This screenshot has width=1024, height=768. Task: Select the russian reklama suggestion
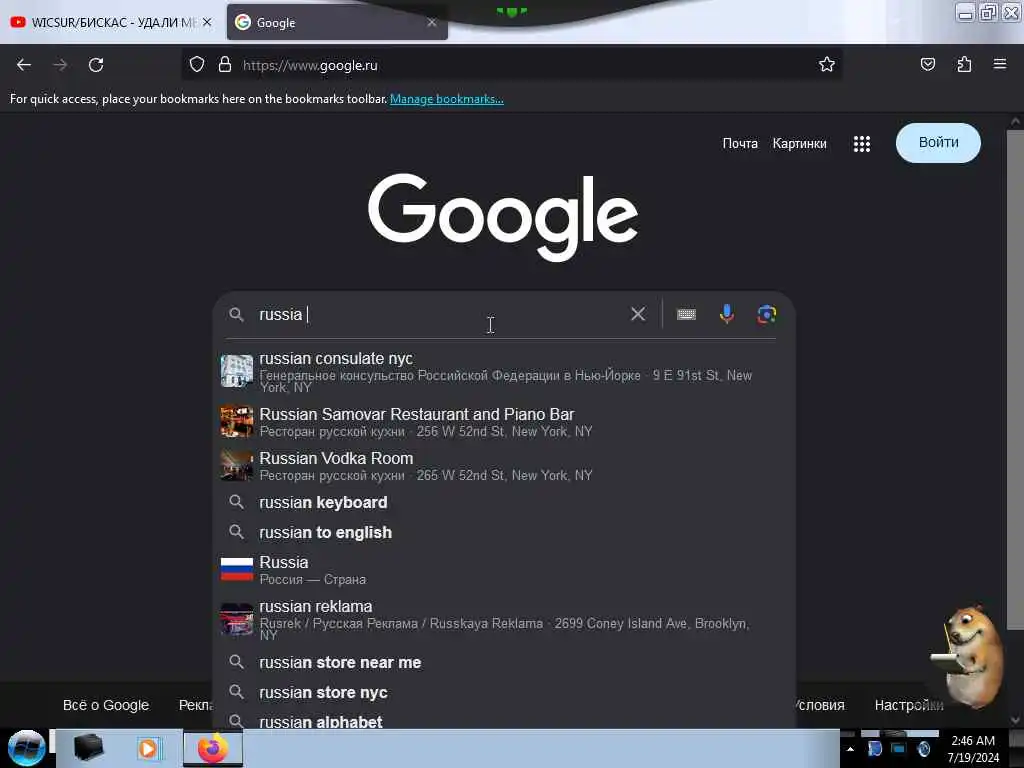pos(504,619)
